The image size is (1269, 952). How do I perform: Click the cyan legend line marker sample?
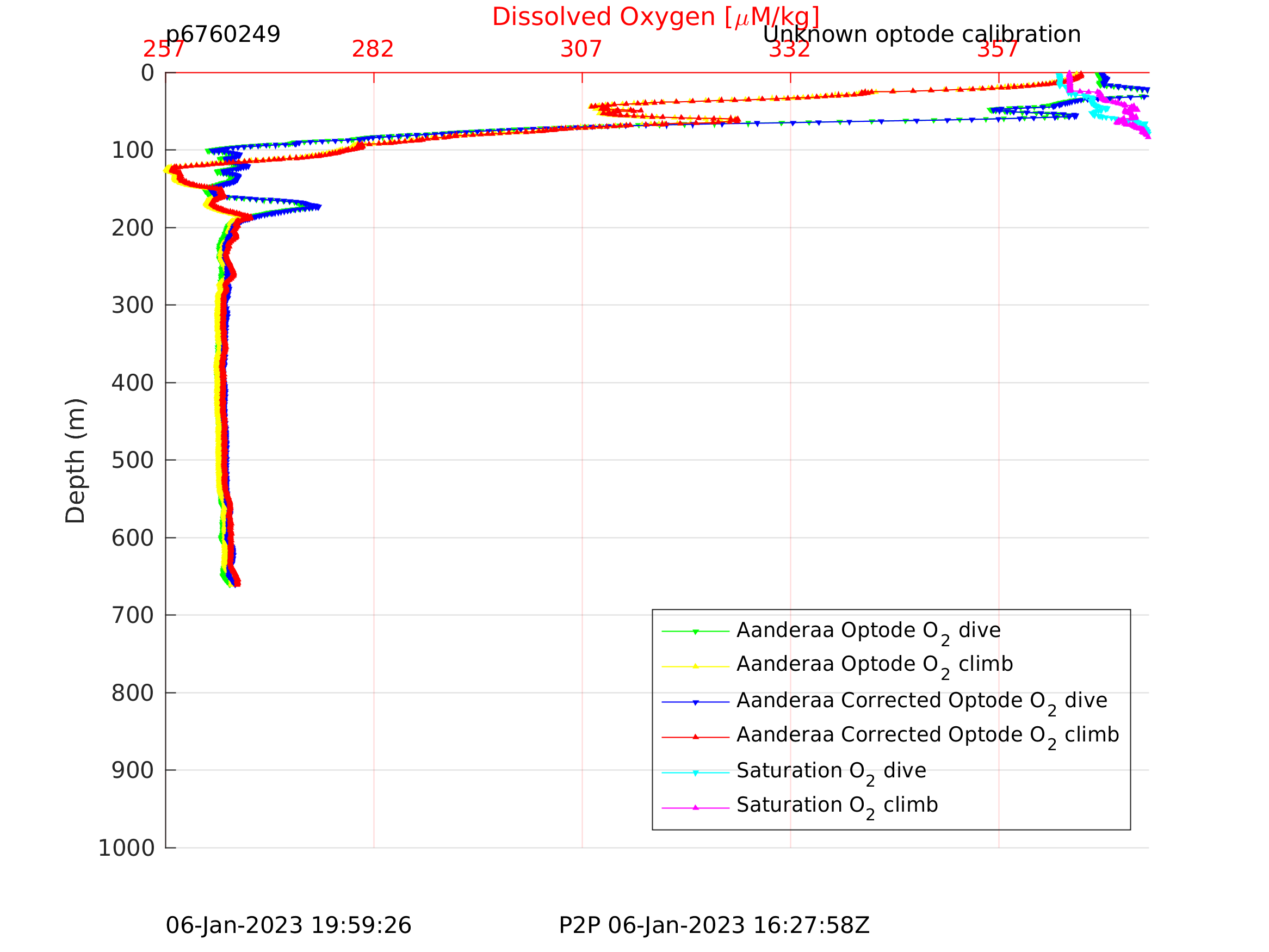pyautogui.click(x=695, y=773)
